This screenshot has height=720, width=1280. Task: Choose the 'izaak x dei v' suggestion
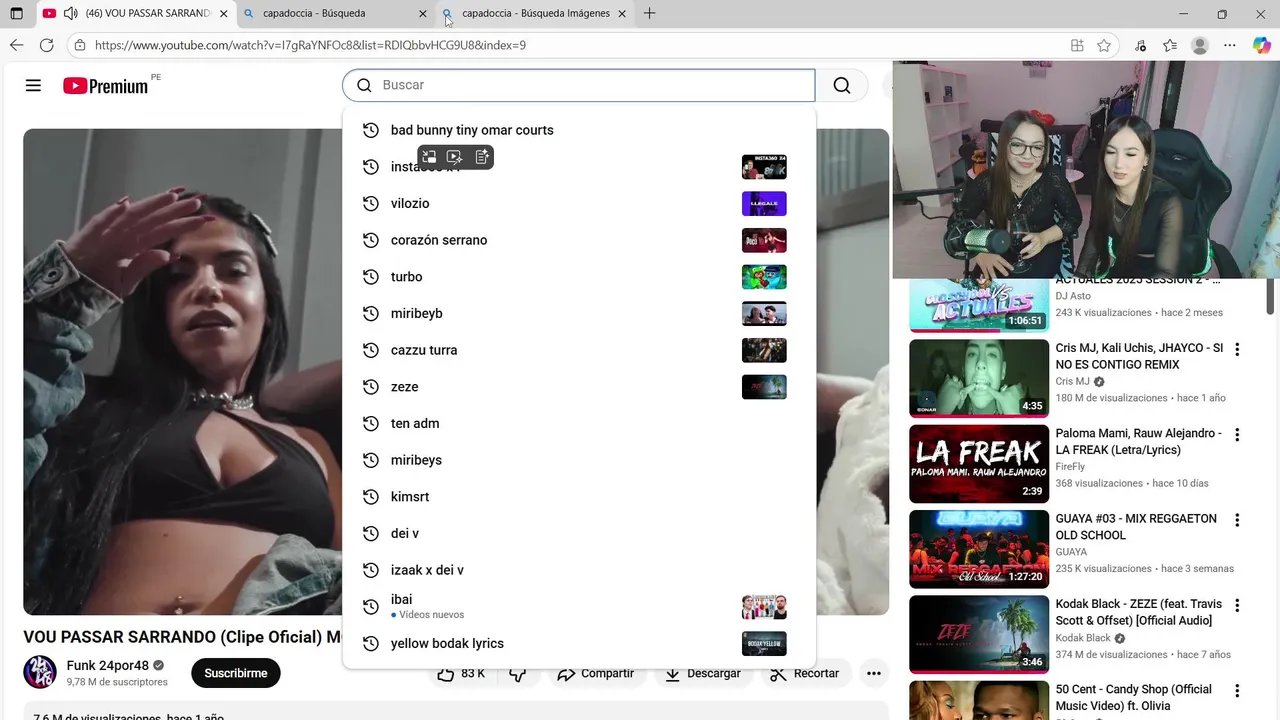pos(579,570)
